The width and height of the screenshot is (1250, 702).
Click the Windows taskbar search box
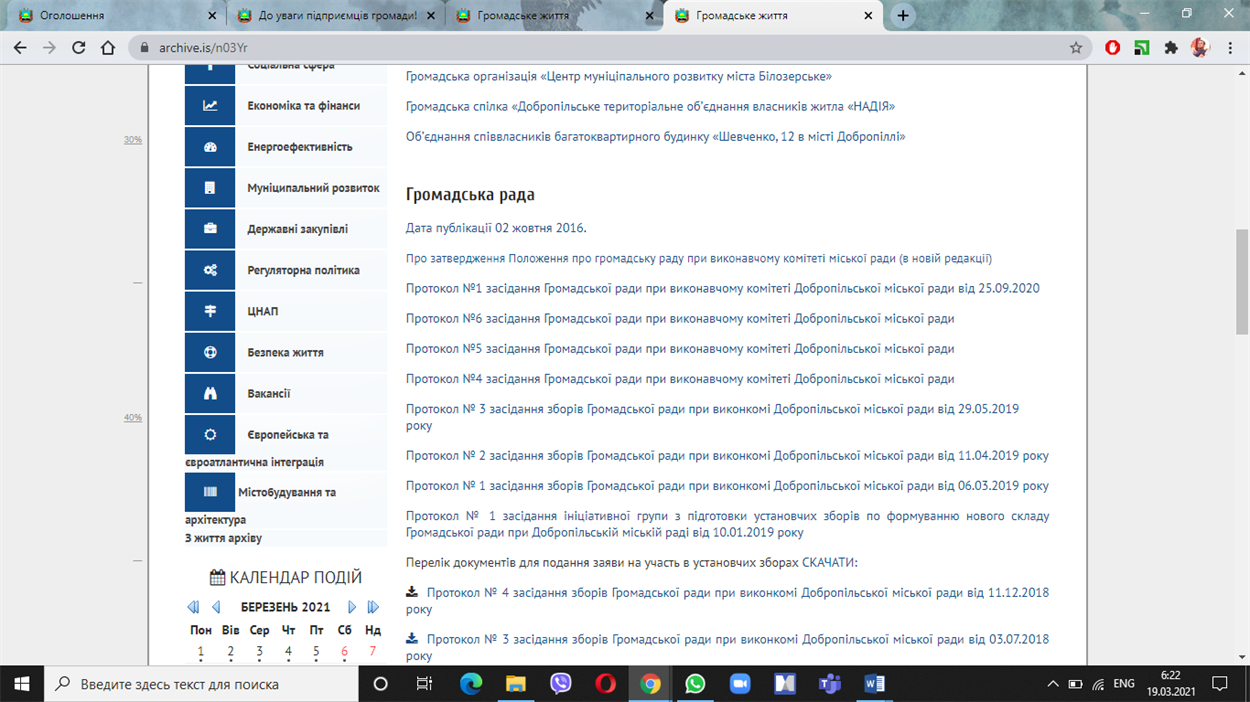tap(201, 684)
